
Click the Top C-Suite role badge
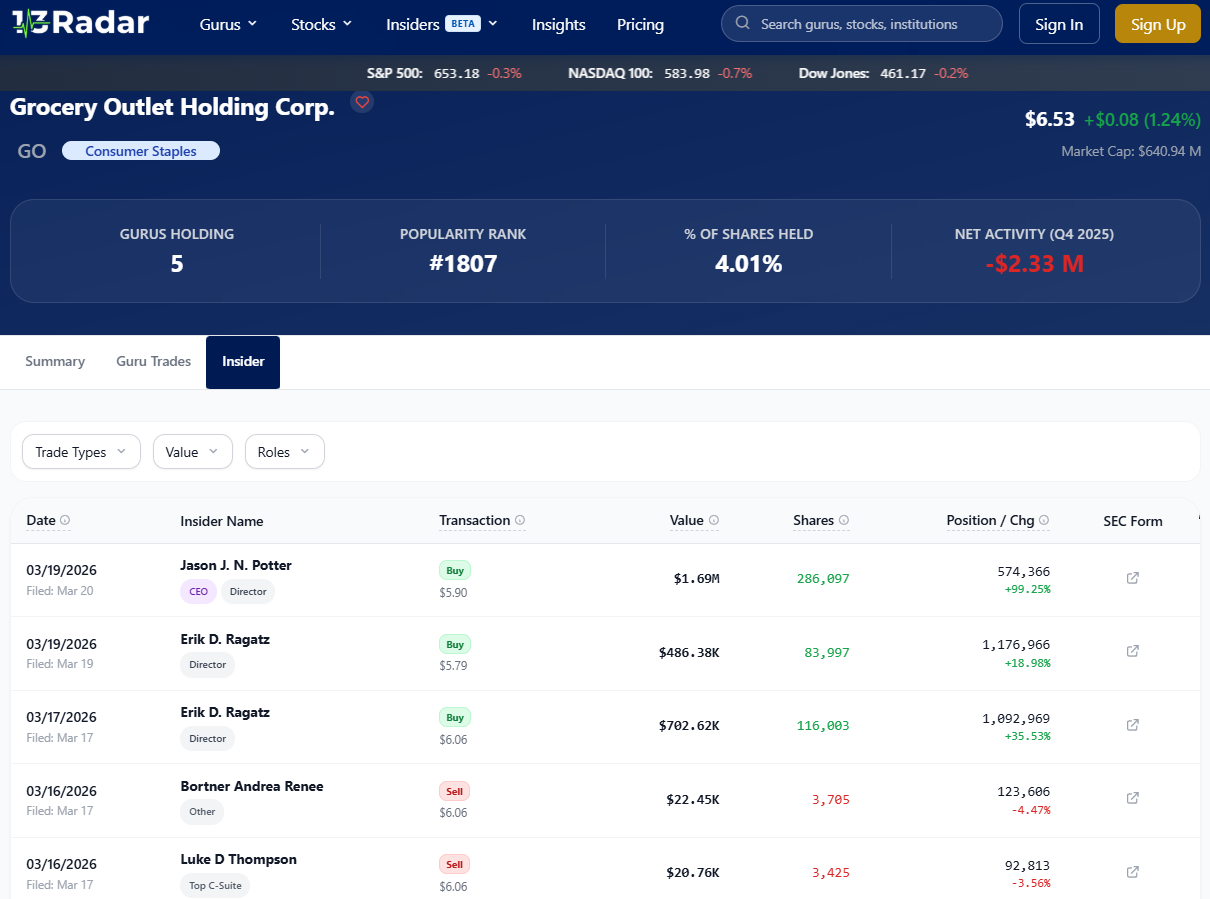click(215, 885)
